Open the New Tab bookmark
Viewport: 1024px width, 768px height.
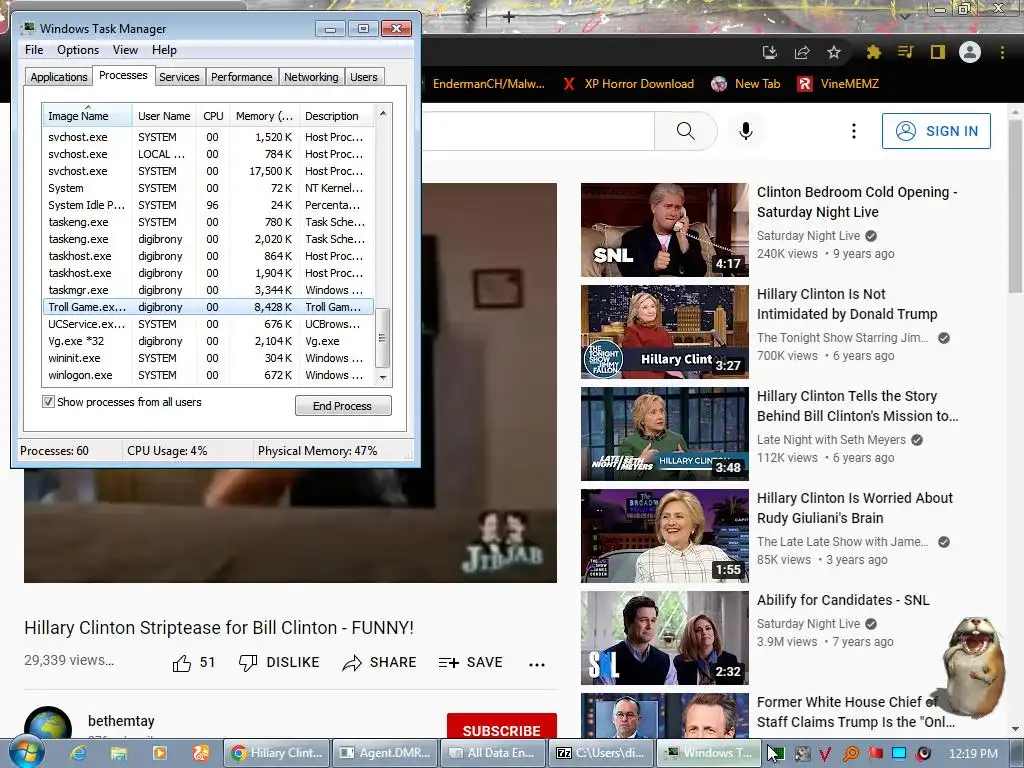746,84
